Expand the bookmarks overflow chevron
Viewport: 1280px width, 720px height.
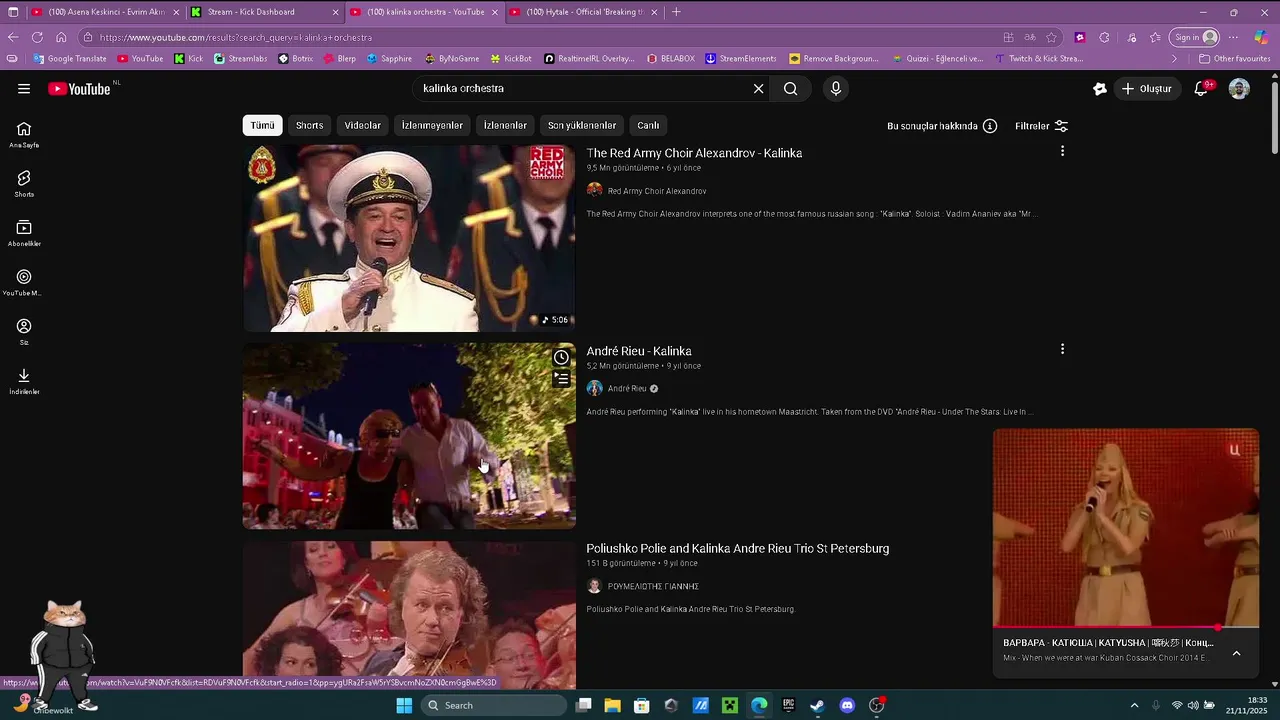pos(1175,58)
